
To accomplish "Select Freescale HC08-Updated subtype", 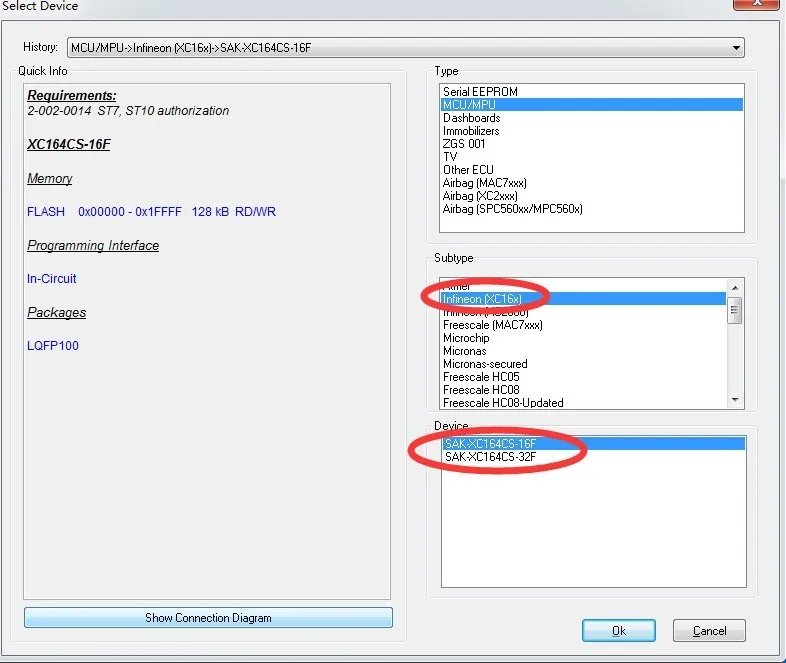I will coord(583,403).
